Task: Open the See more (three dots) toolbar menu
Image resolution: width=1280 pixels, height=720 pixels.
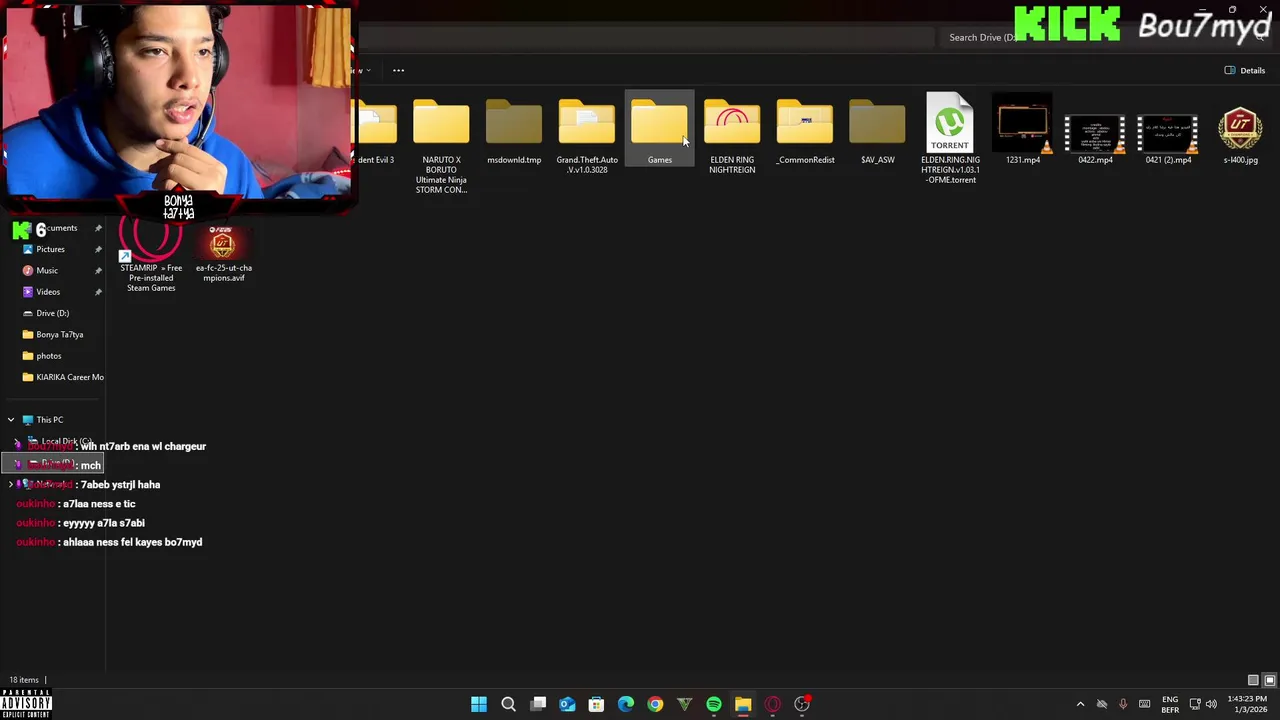Action: pos(398,70)
